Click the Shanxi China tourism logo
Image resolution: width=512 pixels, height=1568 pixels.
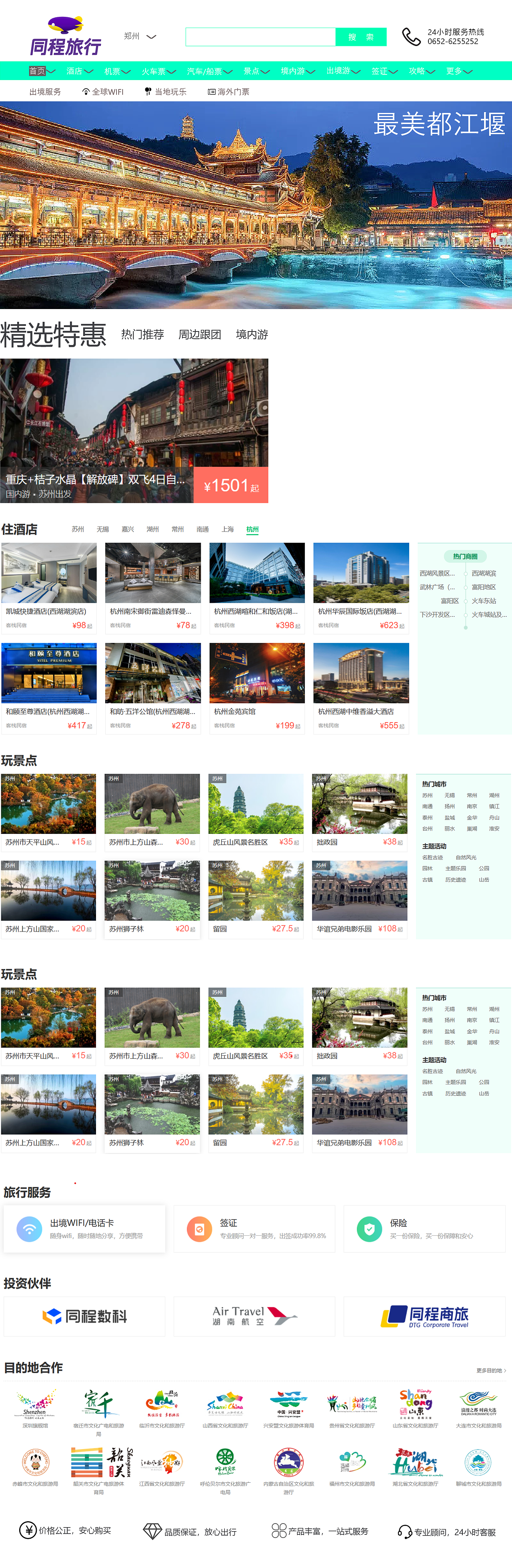pyautogui.click(x=225, y=1403)
